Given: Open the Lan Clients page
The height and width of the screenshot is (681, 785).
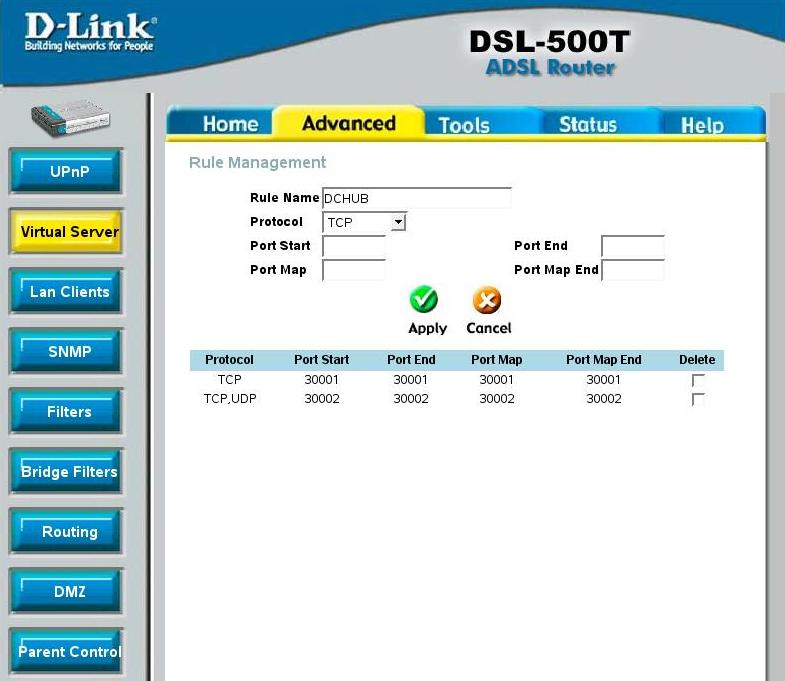Looking at the screenshot, I should pyautogui.click(x=66, y=291).
